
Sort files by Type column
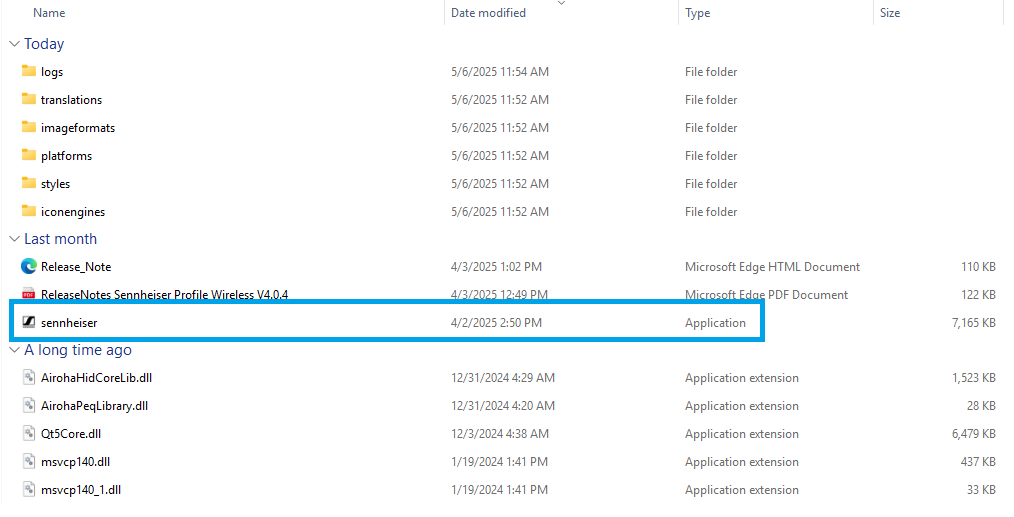tap(698, 13)
